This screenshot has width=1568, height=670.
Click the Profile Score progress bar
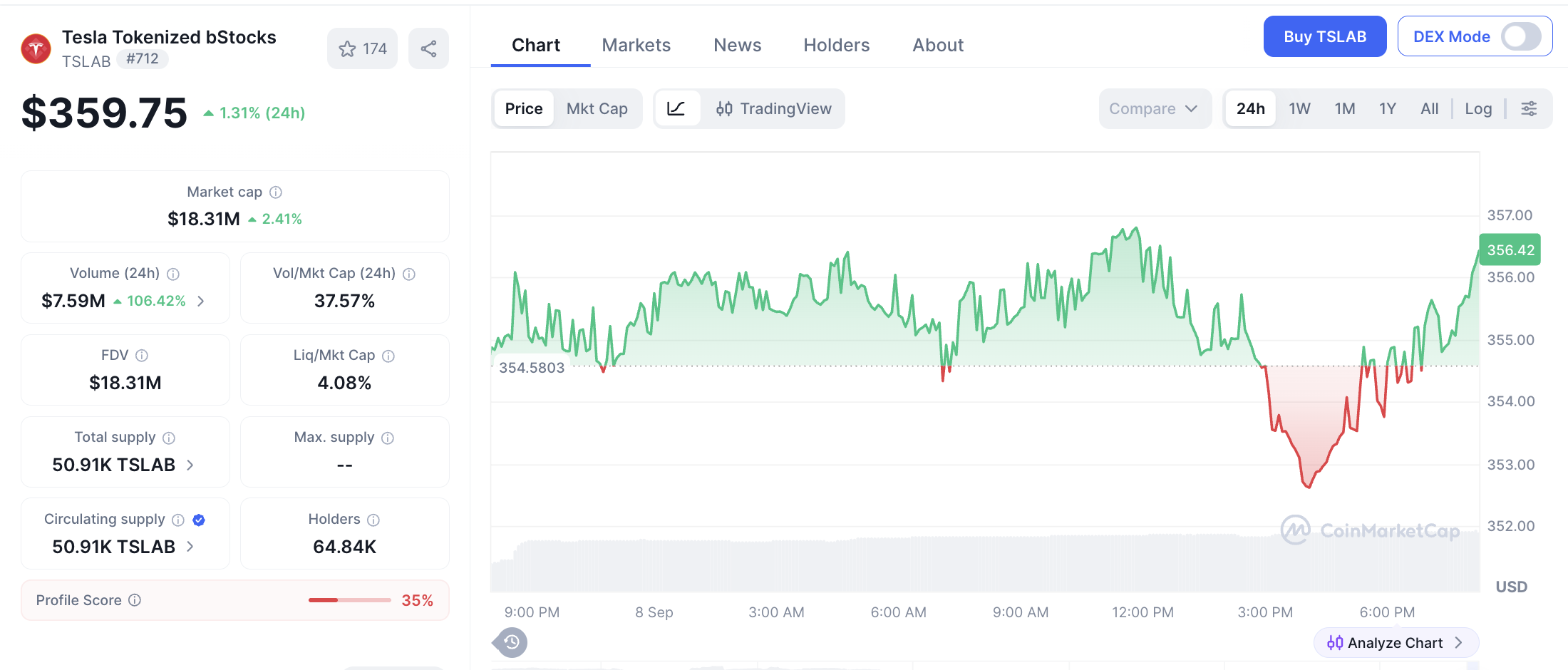click(350, 600)
